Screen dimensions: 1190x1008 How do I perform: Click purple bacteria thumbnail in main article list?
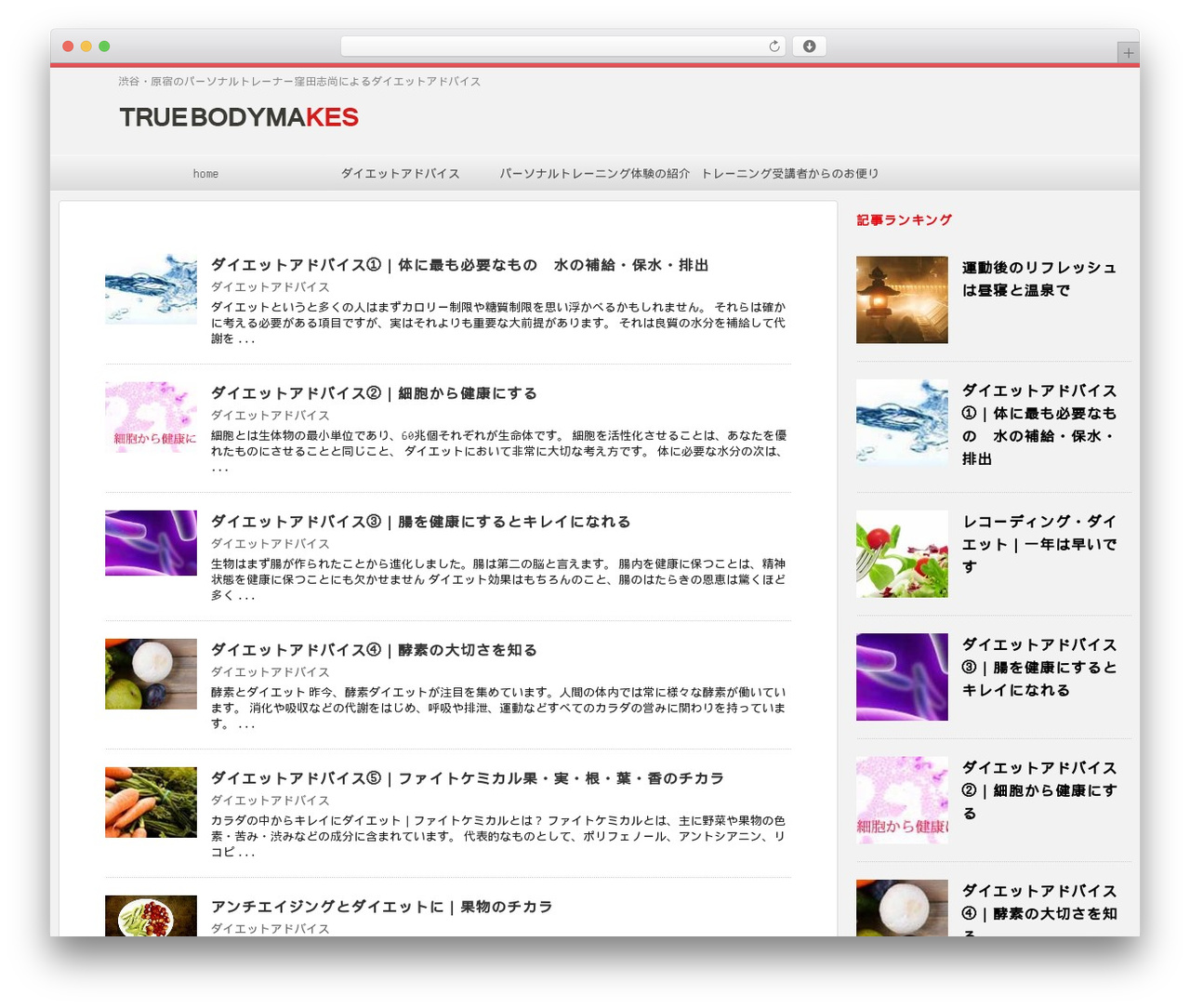(151, 543)
